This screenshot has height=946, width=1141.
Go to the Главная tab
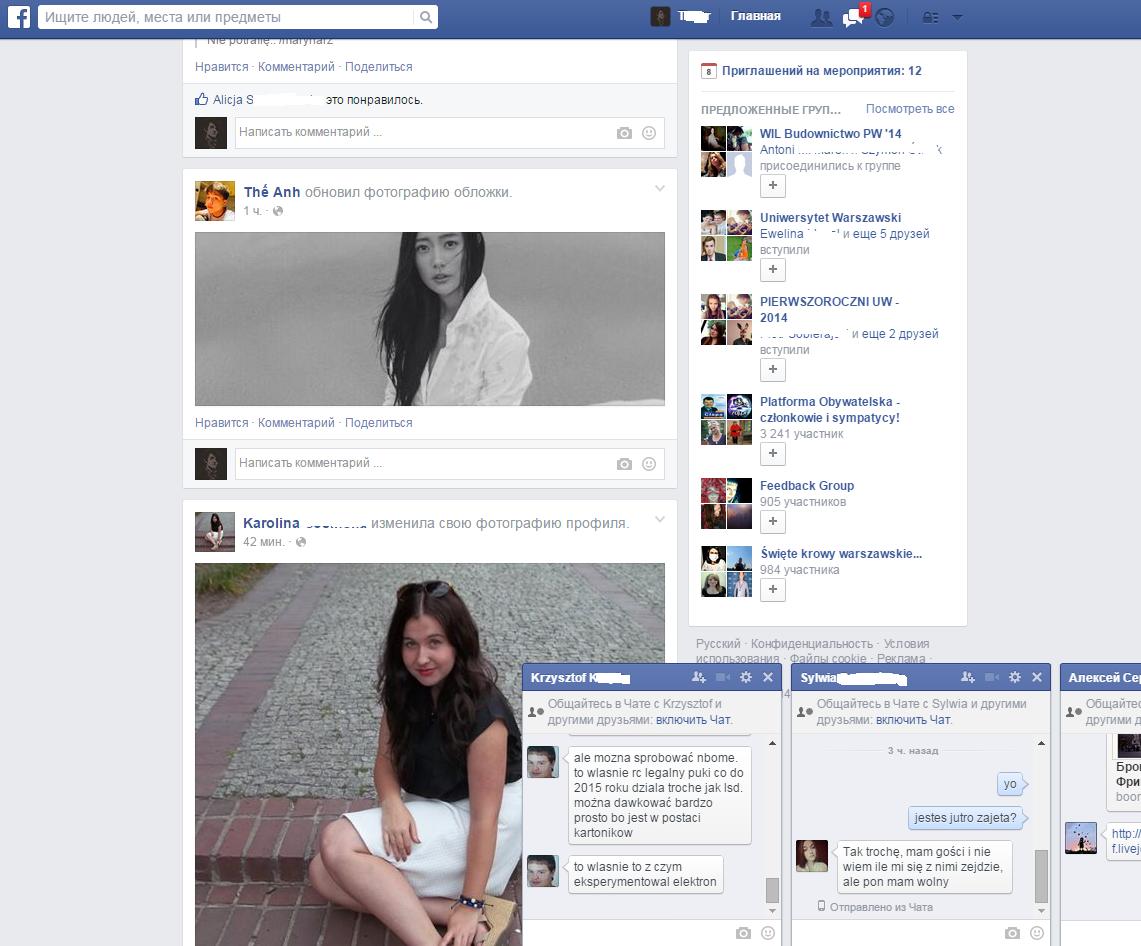point(755,16)
